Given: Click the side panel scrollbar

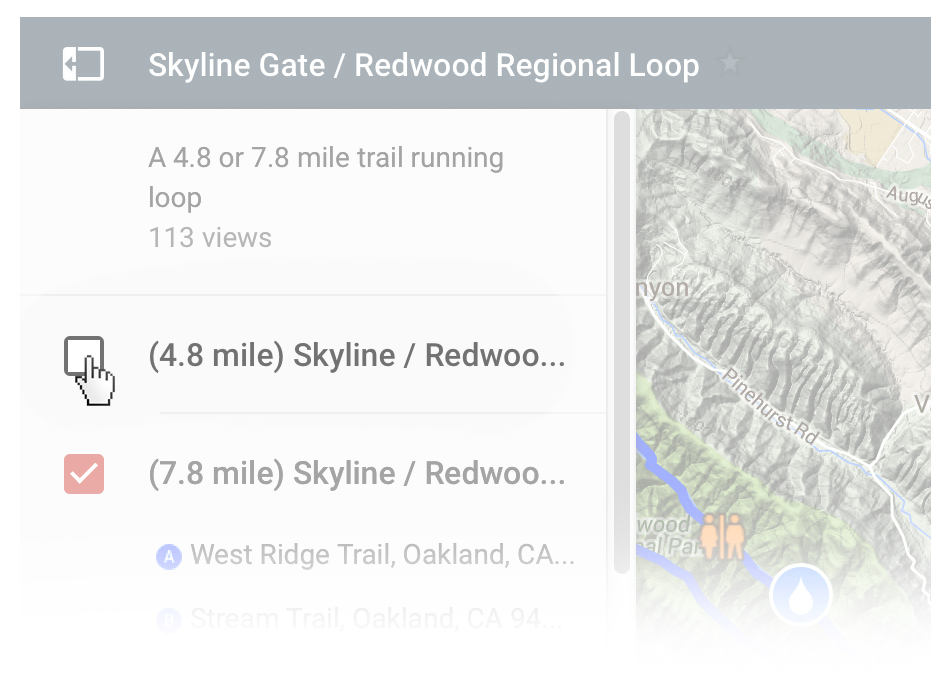Looking at the screenshot, I should pos(622,342).
